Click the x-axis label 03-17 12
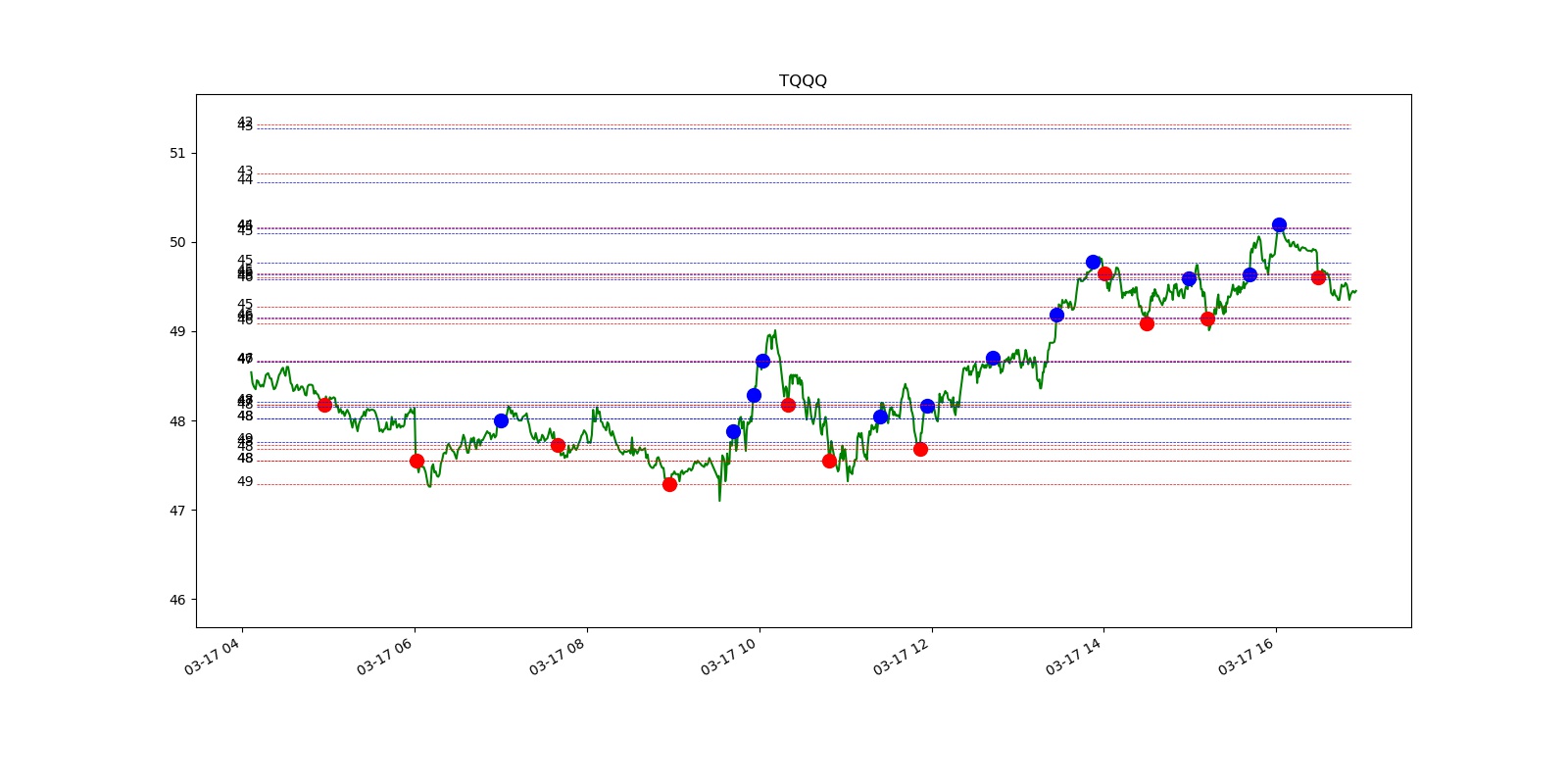The image size is (1568, 784). click(x=902, y=657)
